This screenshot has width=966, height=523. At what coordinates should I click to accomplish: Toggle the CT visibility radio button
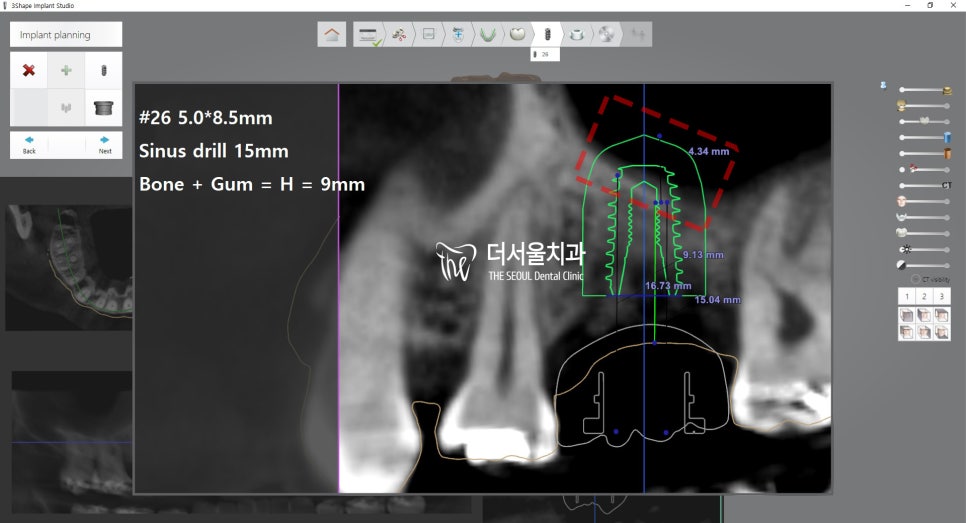(915, 279)
